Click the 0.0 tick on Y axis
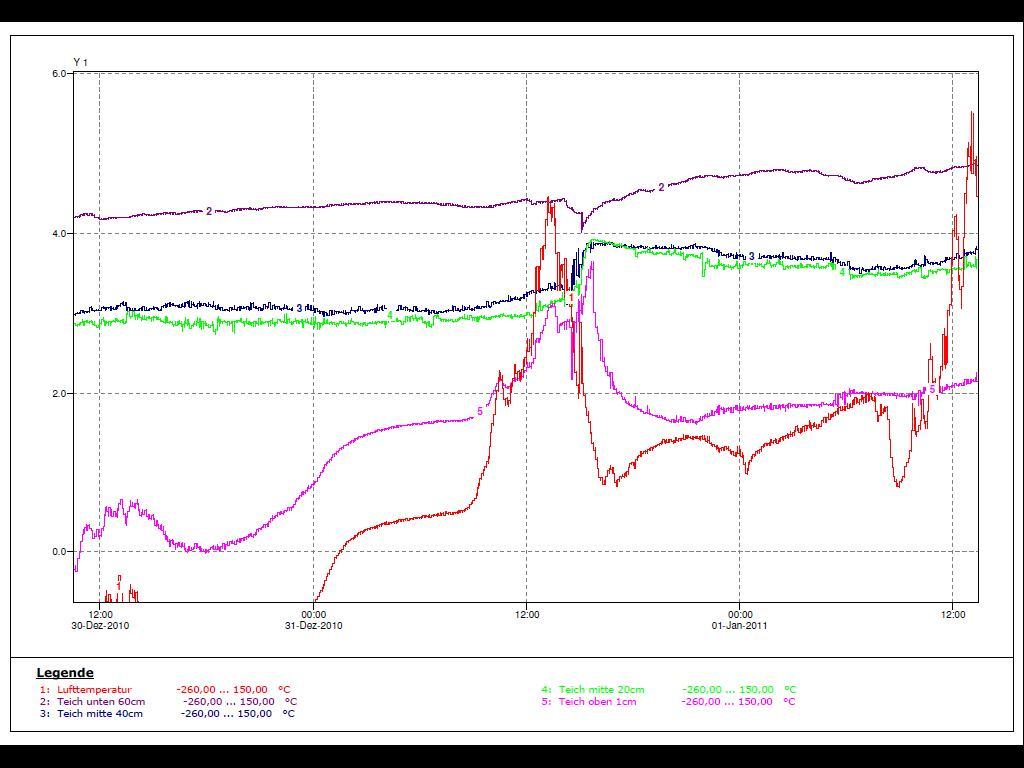 (x=58, y=552)
